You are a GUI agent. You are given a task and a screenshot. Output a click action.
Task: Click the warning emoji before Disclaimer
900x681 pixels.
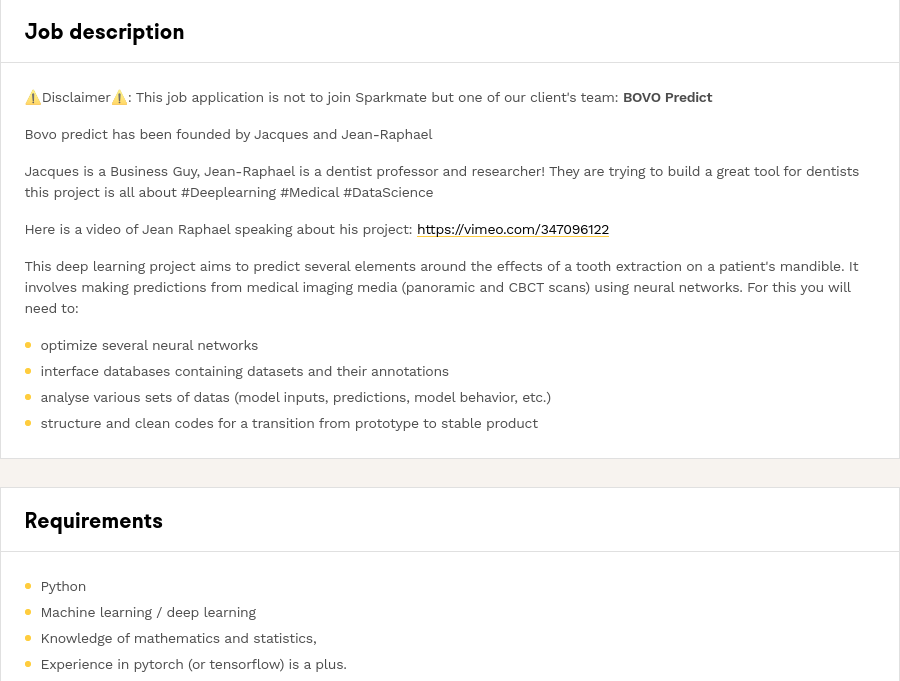33,98
